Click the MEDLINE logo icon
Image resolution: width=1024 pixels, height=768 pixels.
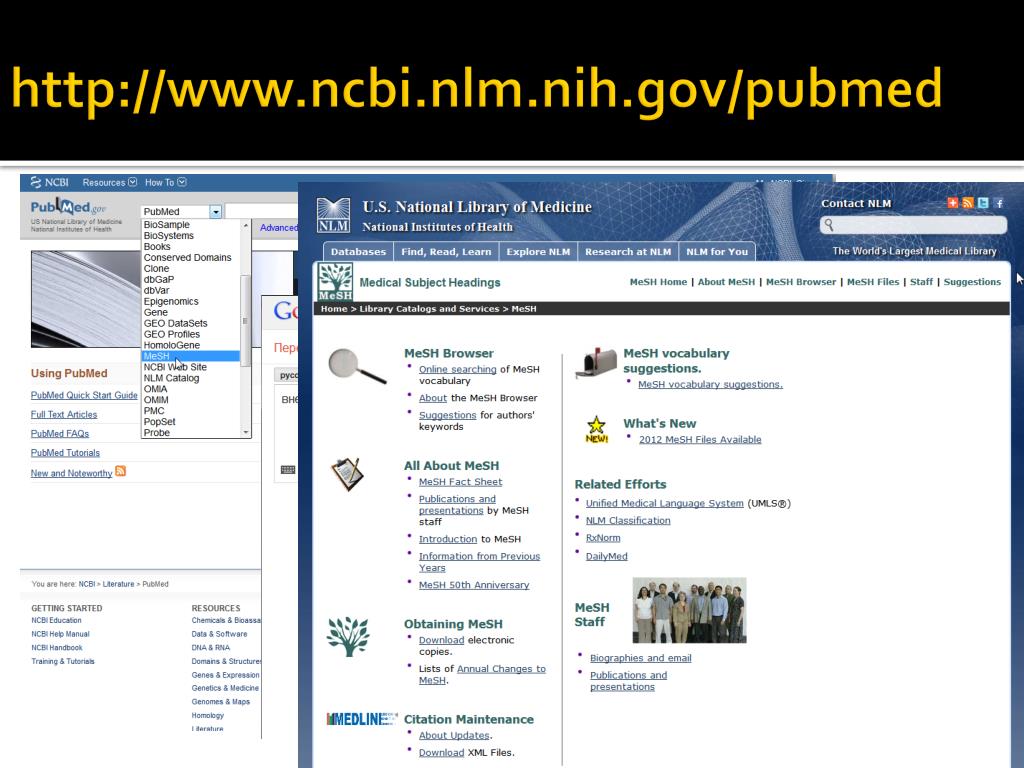click(362, 719)
